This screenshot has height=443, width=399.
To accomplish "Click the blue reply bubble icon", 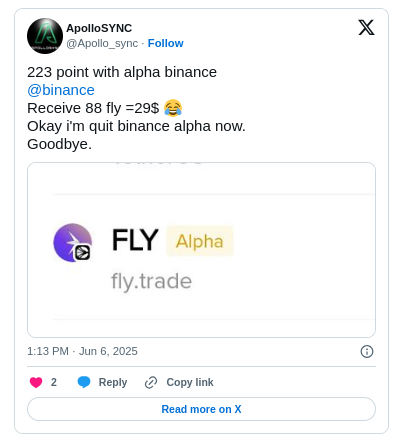I will click(84, 382).
